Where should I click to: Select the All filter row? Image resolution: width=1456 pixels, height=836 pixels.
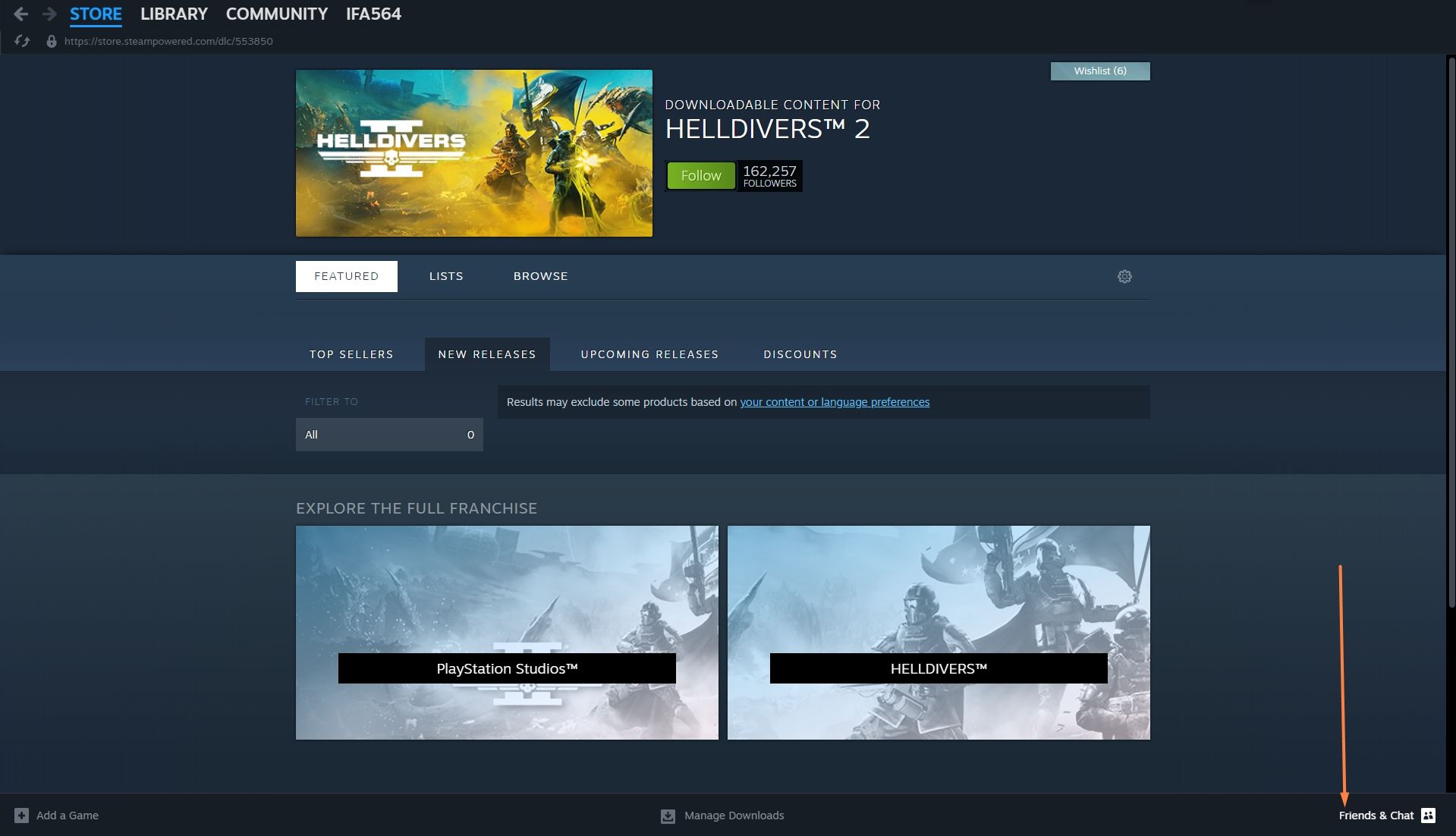click(389, 435)
